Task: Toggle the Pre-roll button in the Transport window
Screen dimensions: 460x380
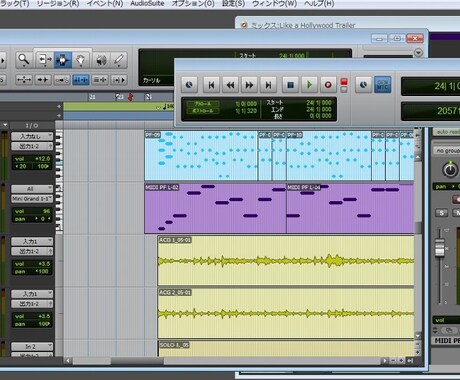Action: coord(203,104)
